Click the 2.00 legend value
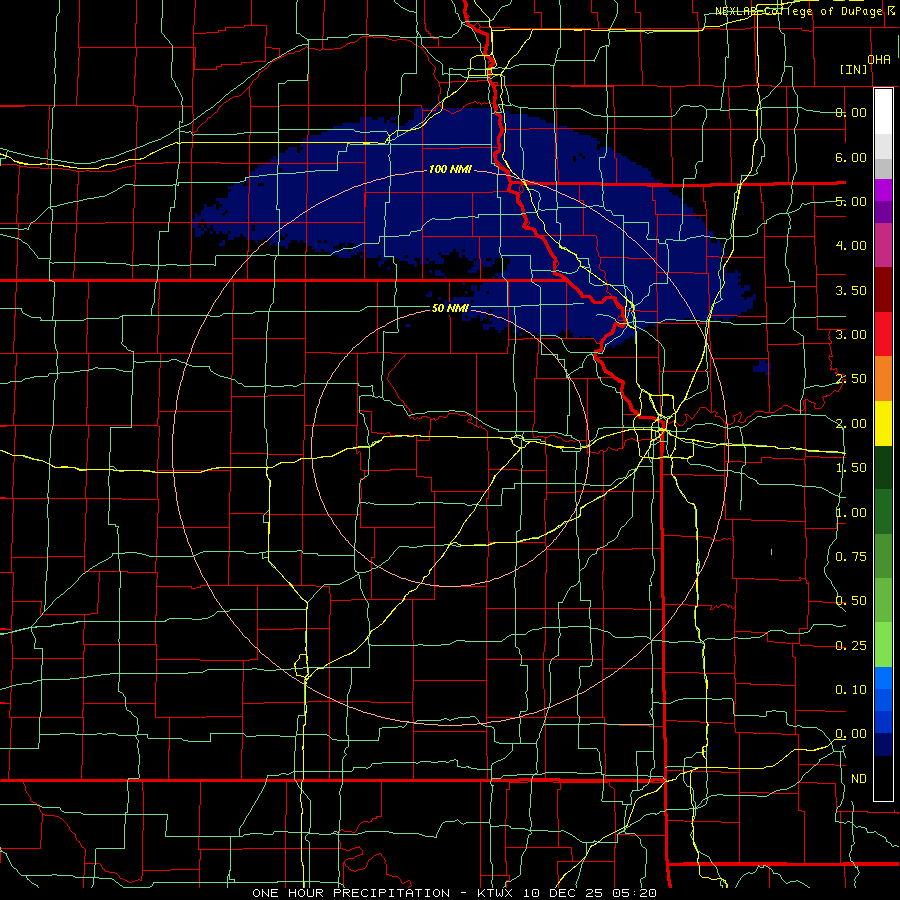The image size is (900, 900). click(851, 424)
